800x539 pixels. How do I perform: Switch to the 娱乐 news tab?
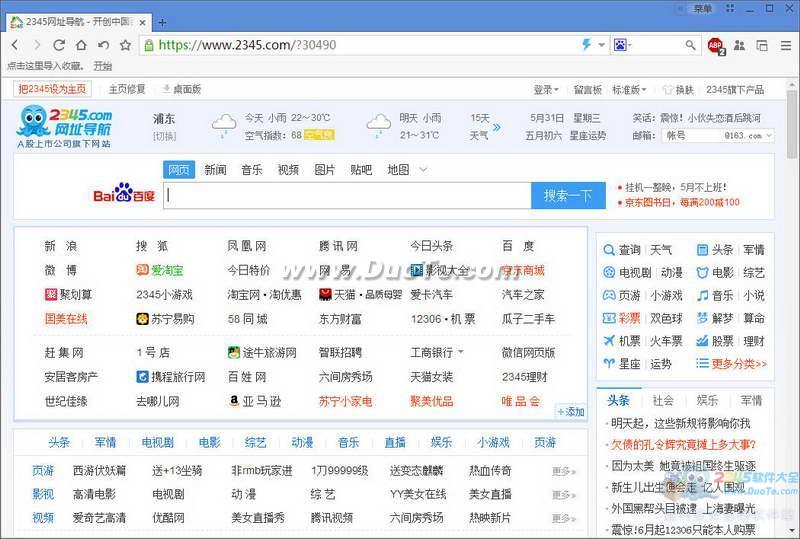click(x=707, y=401)
